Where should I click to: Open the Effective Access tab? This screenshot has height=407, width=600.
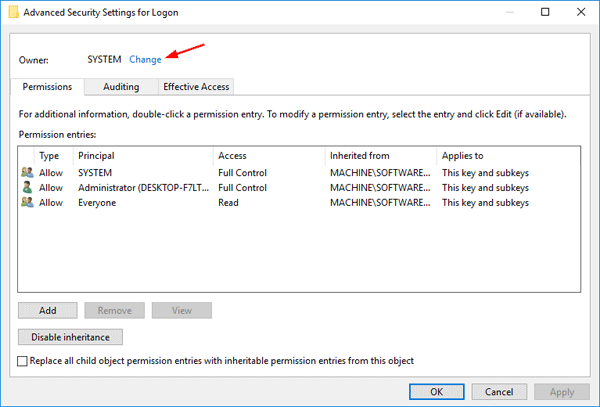tap(196, 87)
